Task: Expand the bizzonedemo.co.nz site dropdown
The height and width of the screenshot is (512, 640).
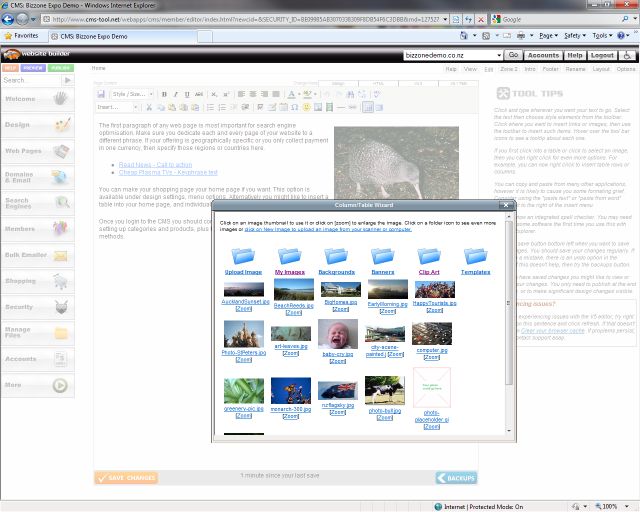Action: [x=497, y=56]
